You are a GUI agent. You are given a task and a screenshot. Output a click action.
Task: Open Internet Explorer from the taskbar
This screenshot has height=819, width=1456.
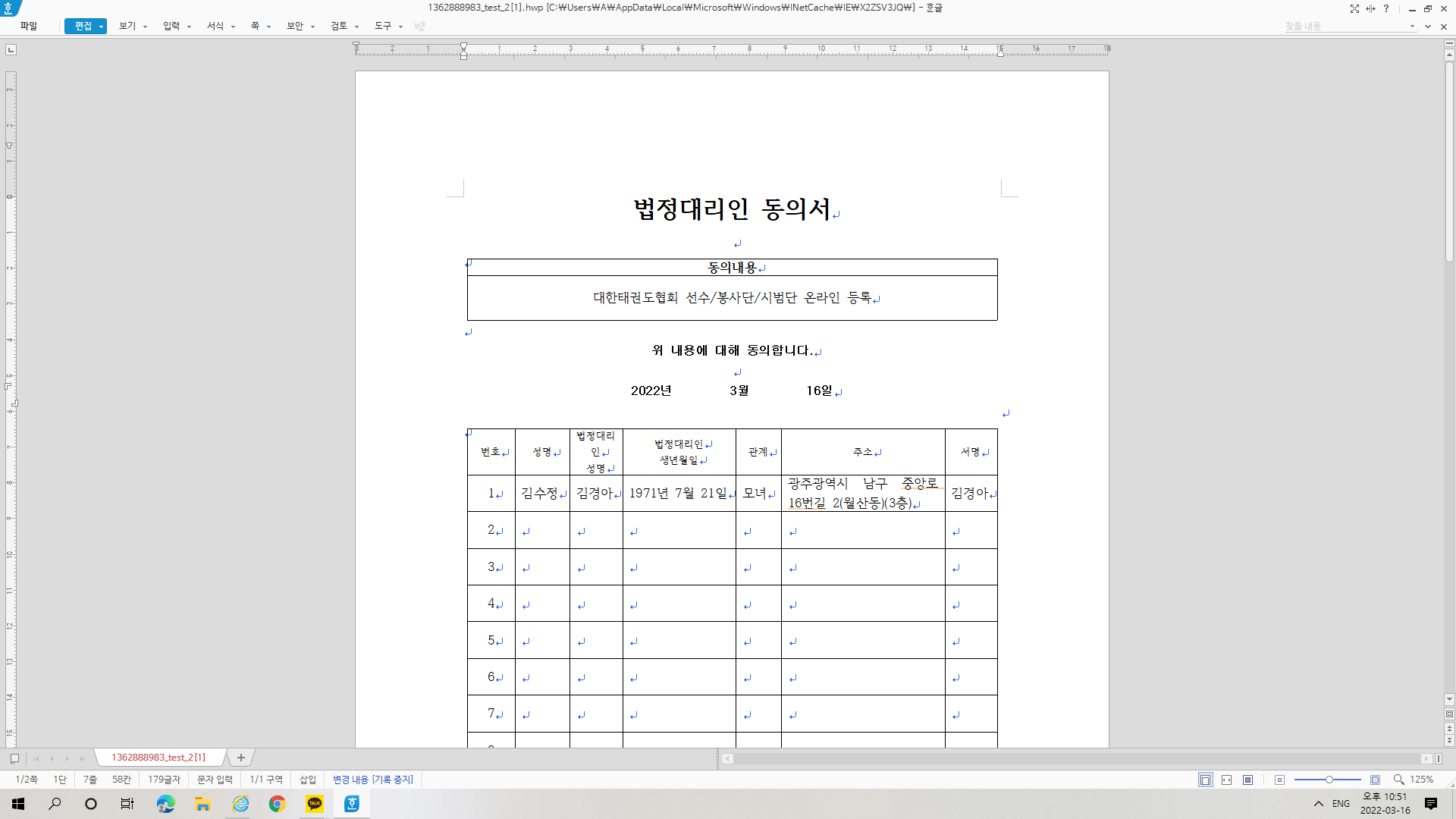(x=240, y=804)
